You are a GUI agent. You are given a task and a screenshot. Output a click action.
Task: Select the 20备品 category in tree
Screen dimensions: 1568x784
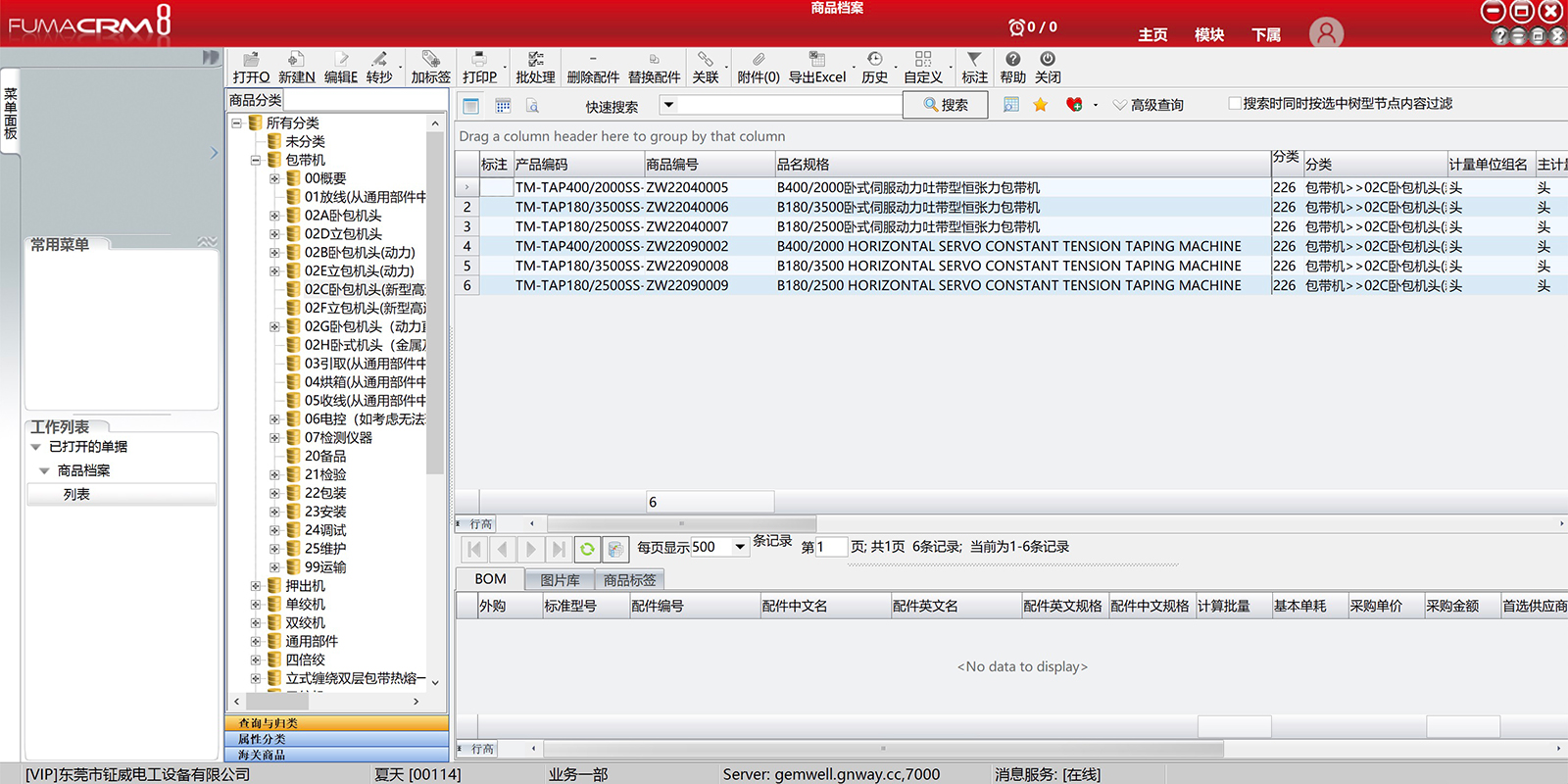click(x=324, y=456)
